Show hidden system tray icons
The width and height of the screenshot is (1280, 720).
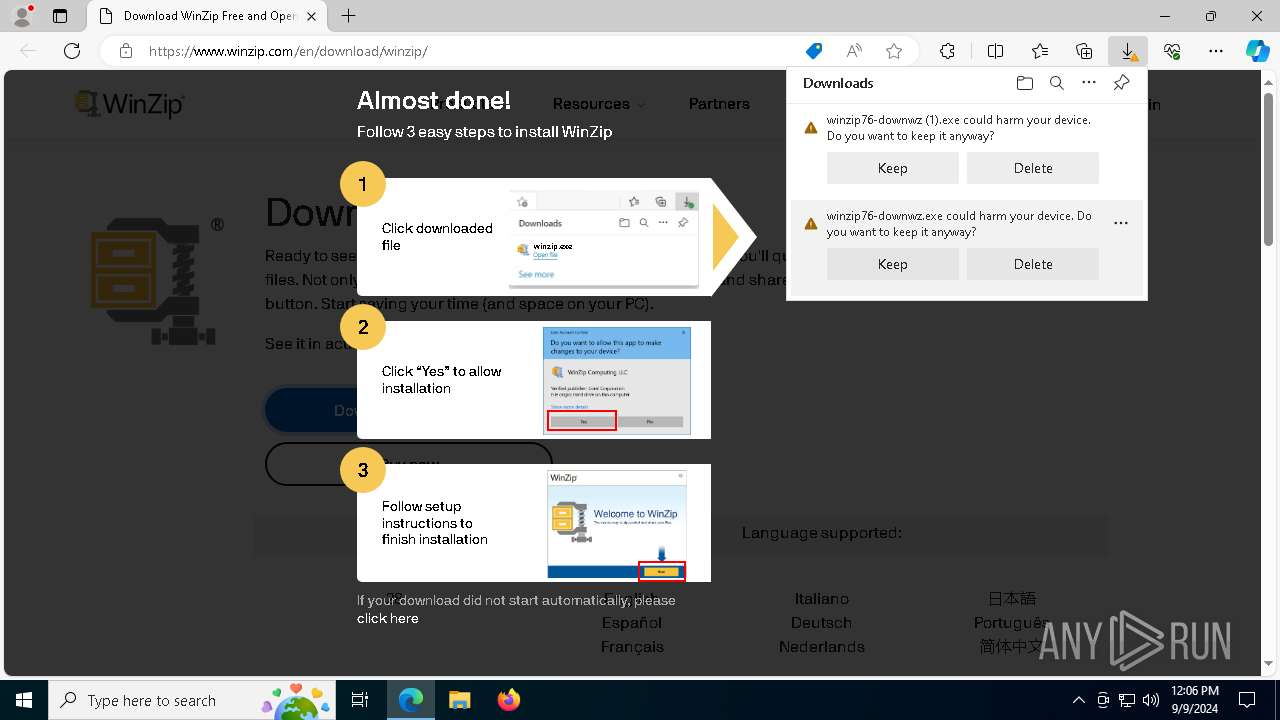pos(1078,700)
